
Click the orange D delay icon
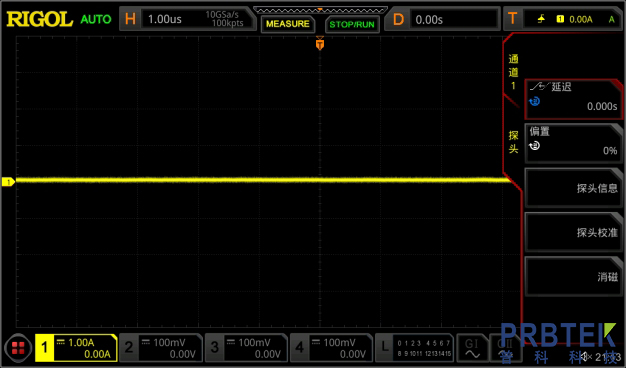pyautogui.click(x=398, y=19)
